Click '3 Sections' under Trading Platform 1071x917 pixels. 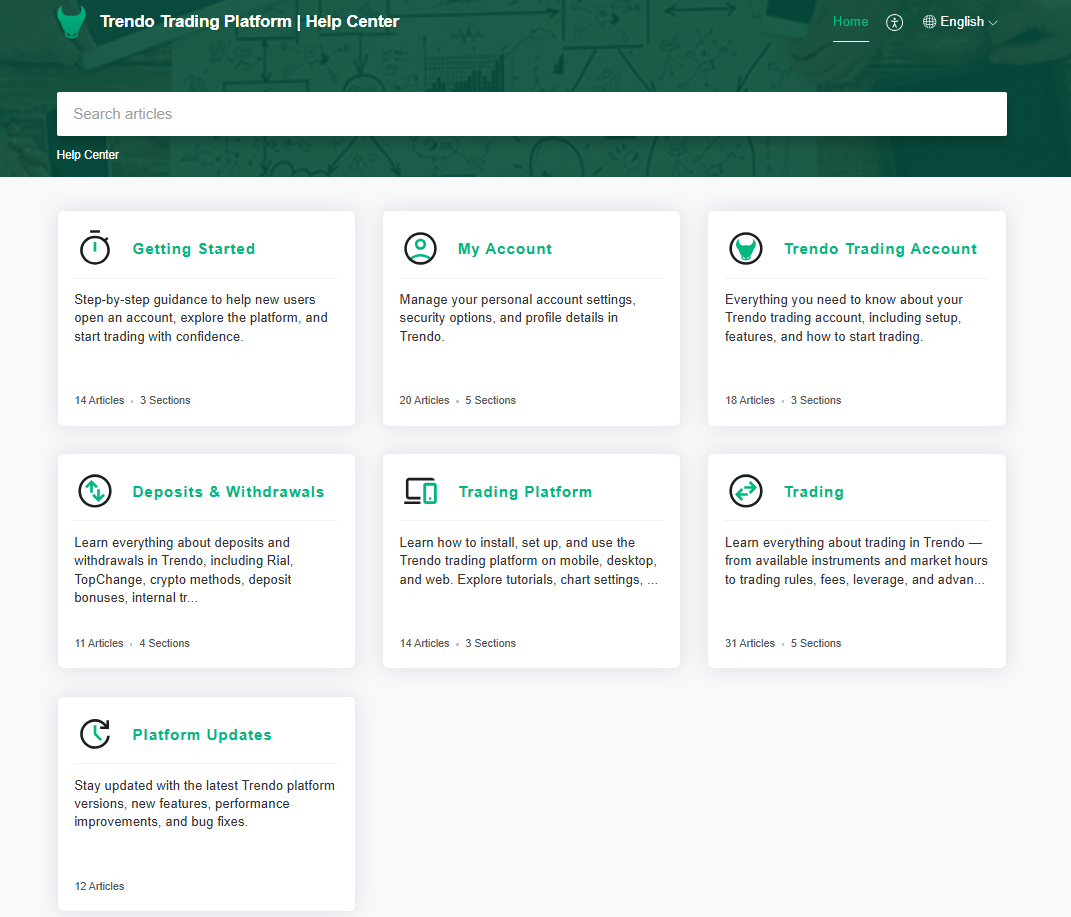490,643
